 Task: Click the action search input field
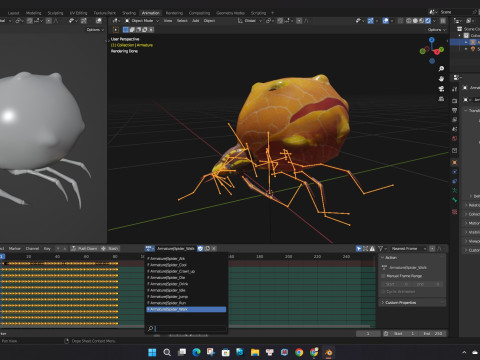coord(190,329)
